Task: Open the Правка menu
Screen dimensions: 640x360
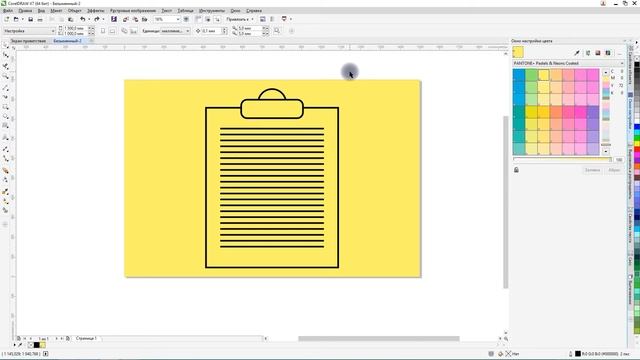Action: (x=25, y=11)
